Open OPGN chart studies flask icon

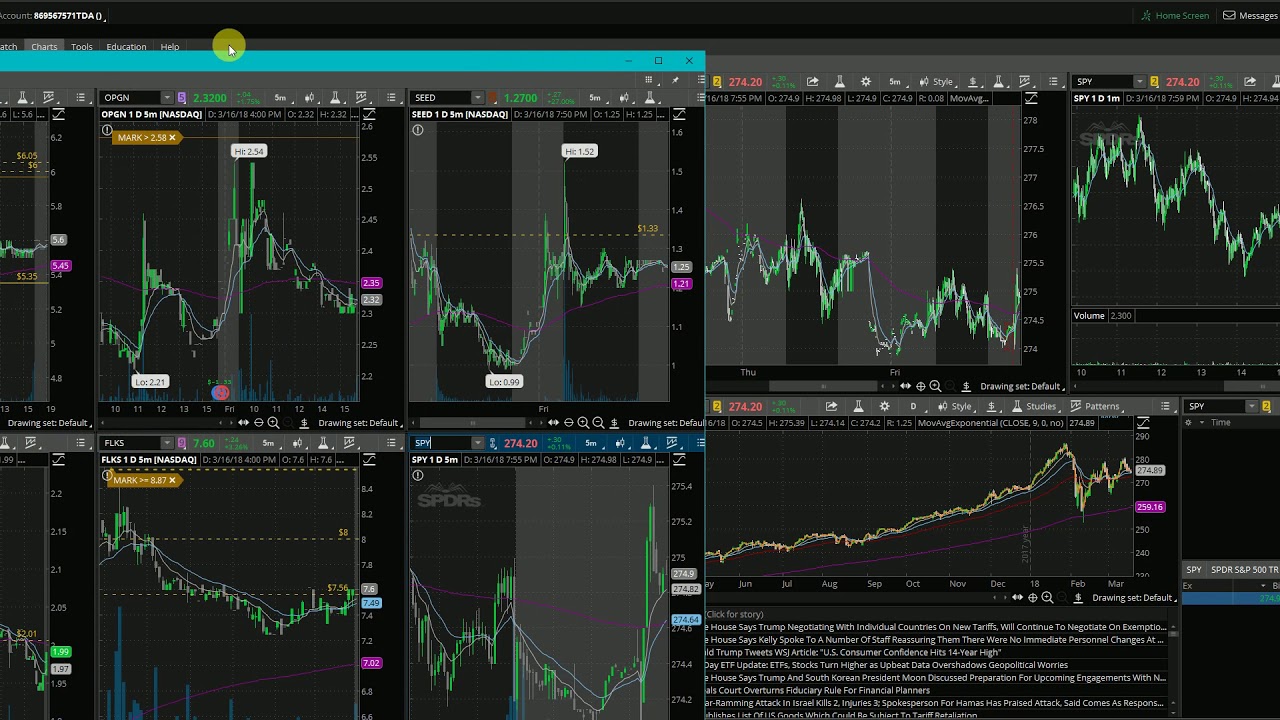[x=335, y=98]
